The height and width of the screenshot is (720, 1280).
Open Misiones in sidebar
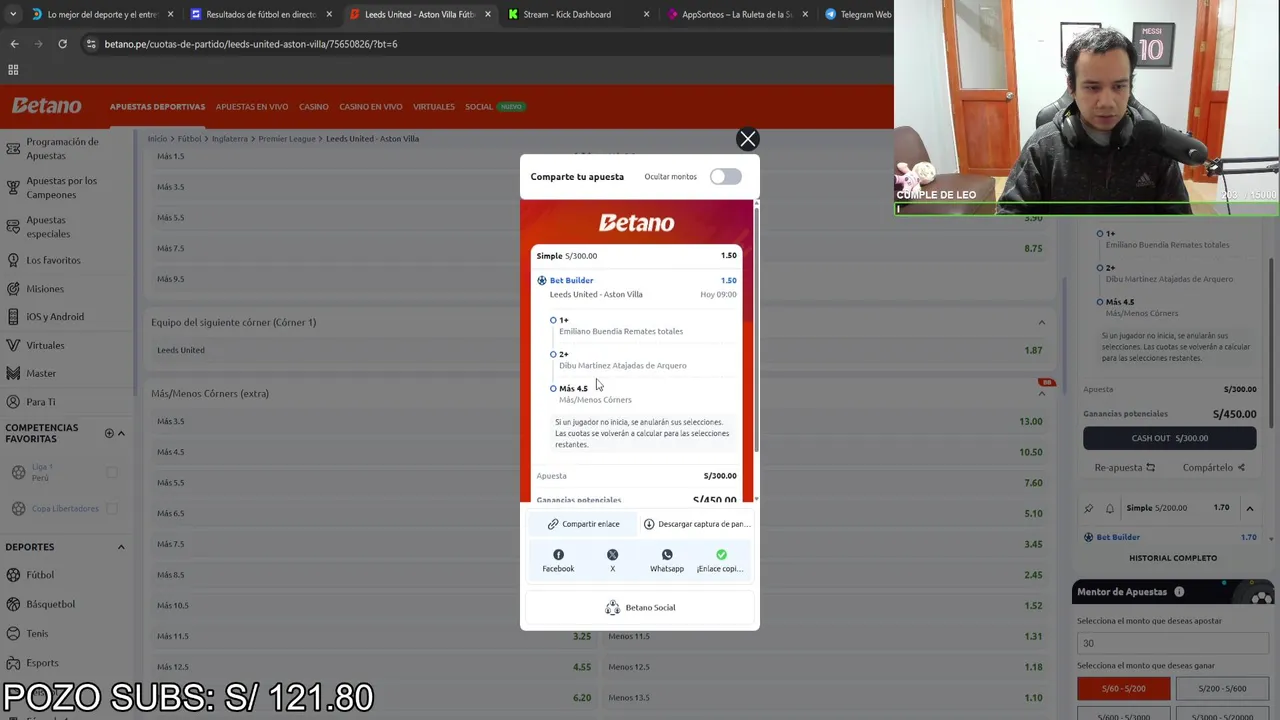[45, 289]
